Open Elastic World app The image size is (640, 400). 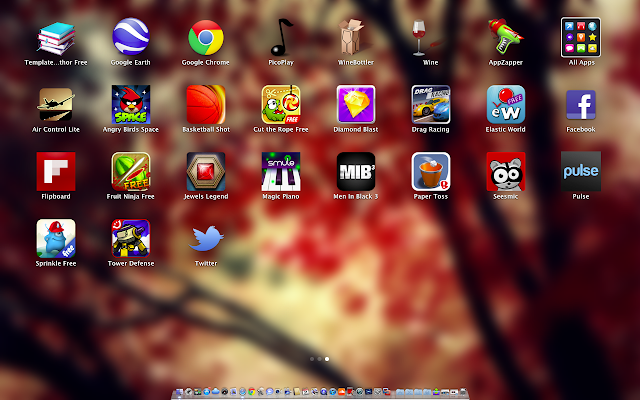coord(506,104)
